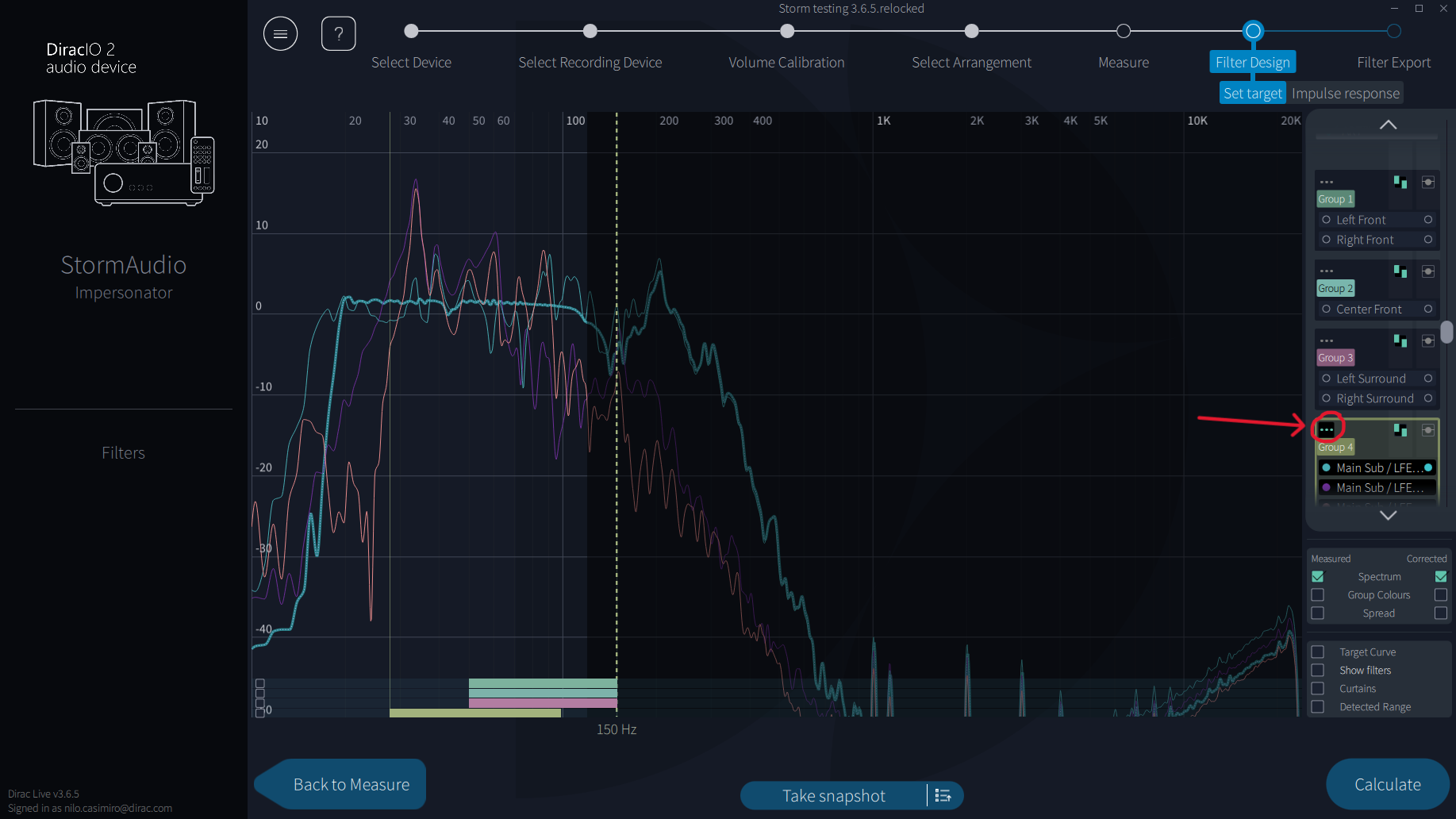
Task: Click Group 3 target record icon
Action: click(x=1427, y=341)
